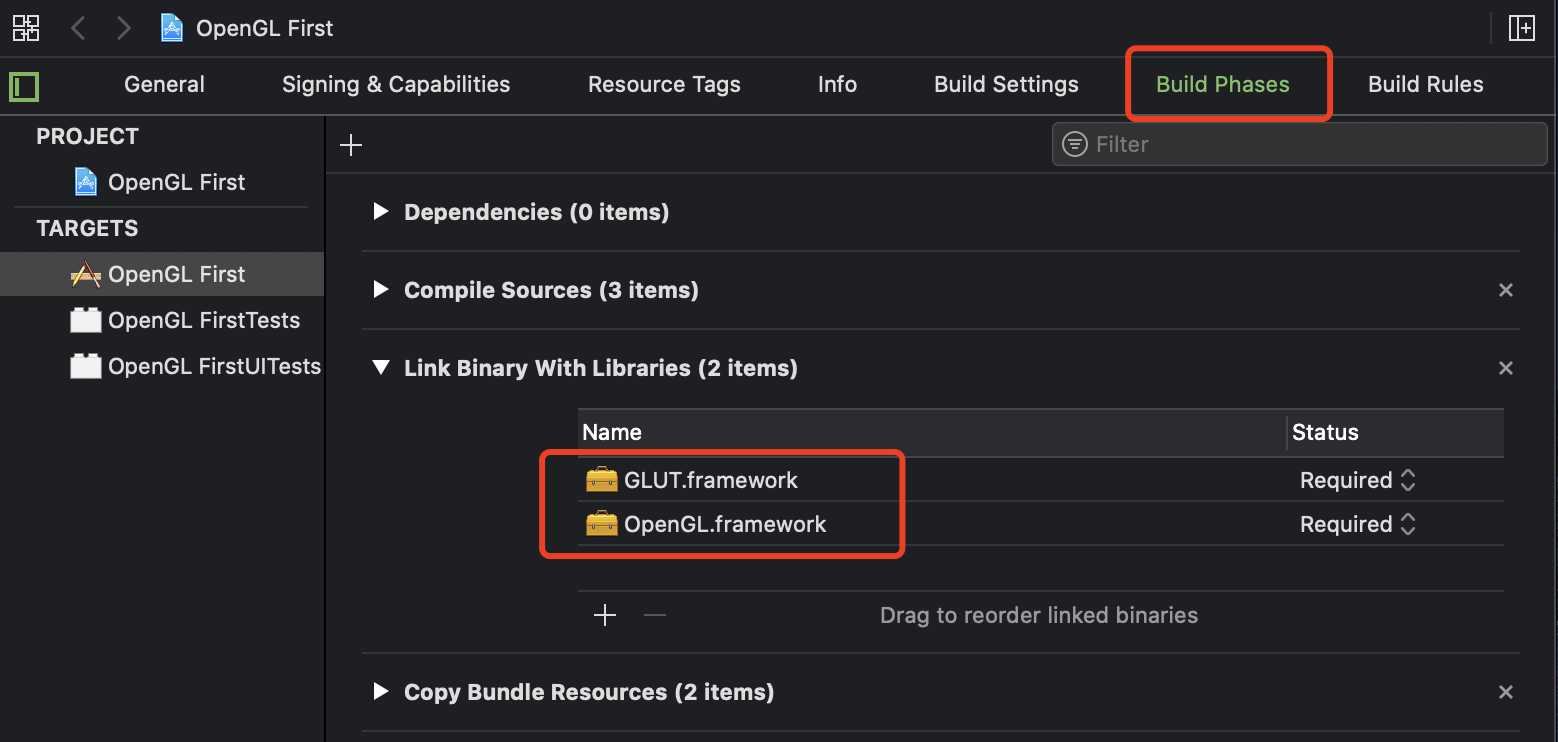Screen dimensions: 1558x742
Task: Add a new build phase with plus
Action: tap(351, 145)
